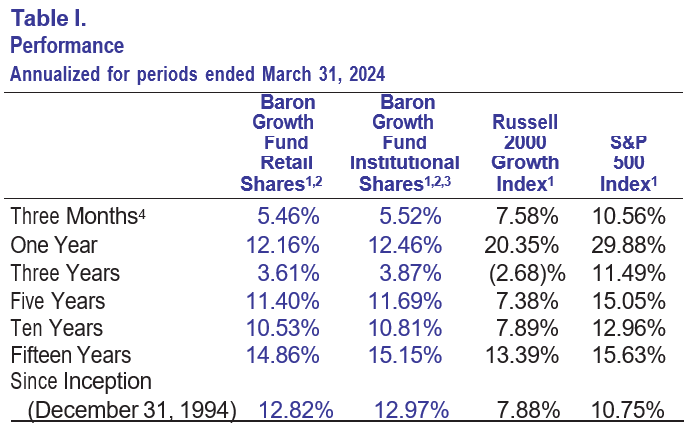The image size is (690, 434).
Task: Select the "Fifteen Years" row label
Action: coord(70,355)
